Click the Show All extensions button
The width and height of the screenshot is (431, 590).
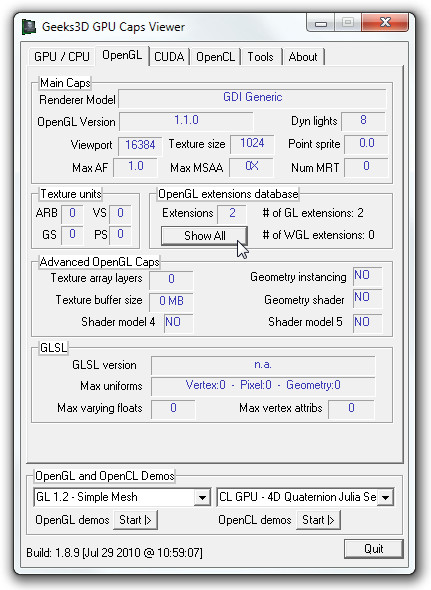tap(204, 236)
